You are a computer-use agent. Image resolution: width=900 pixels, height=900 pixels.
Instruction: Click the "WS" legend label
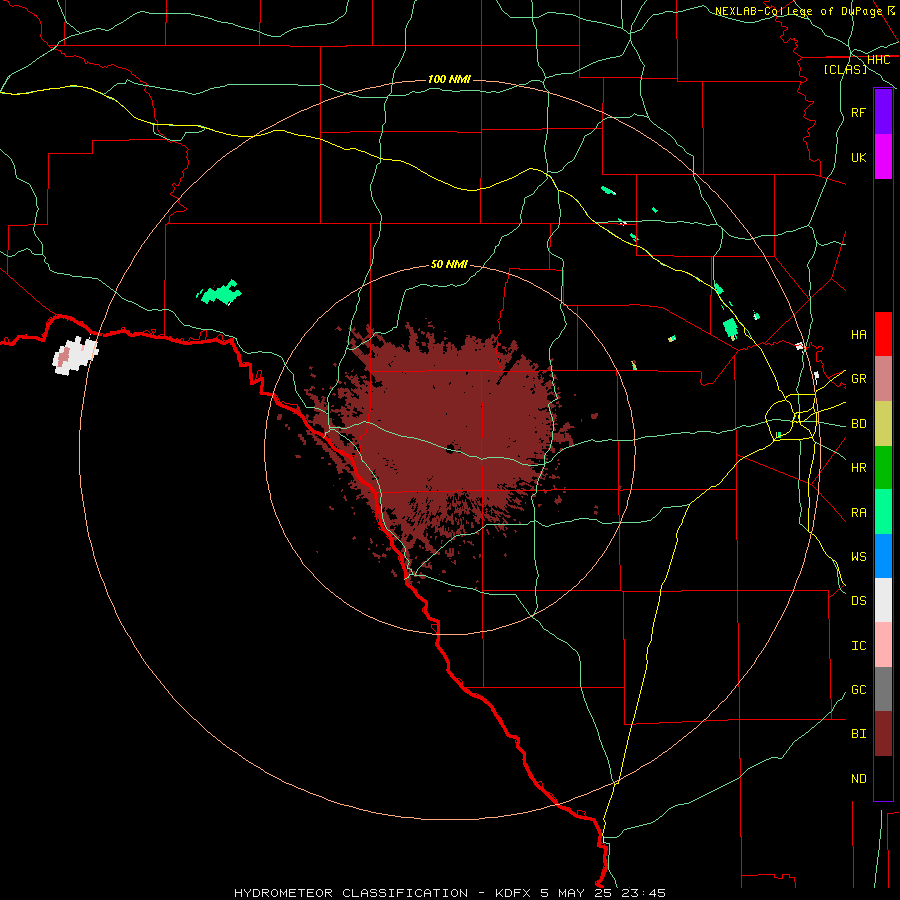pyautogui.click(x=858, y=557)
